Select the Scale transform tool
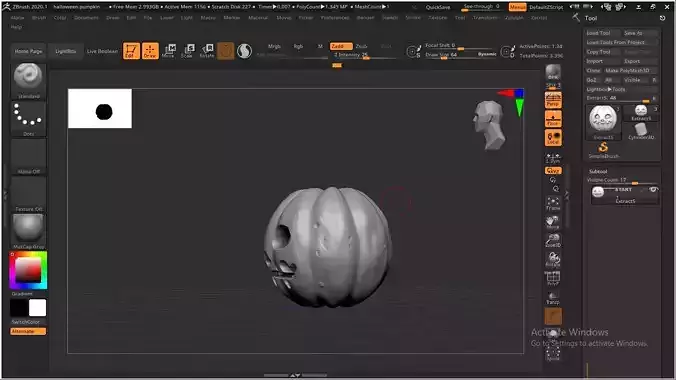Image resolution: width=676 pixels, height=380 pixels. (x=188, y=51)
